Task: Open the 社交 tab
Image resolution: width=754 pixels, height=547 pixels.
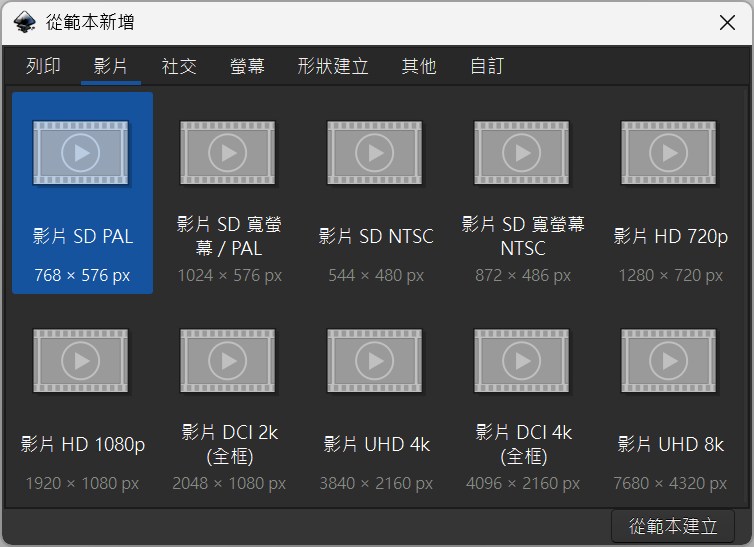Action: [179, 67]
